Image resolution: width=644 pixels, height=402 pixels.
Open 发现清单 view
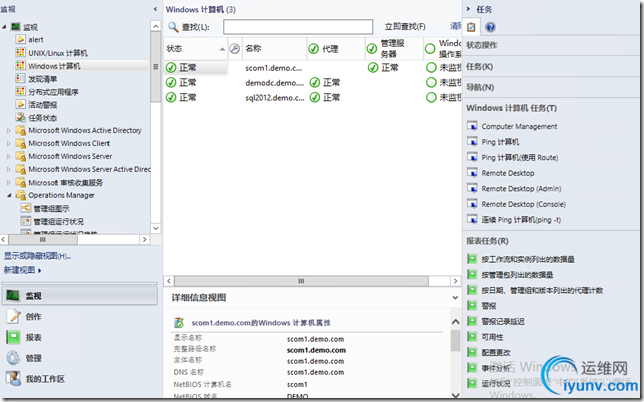42,79
